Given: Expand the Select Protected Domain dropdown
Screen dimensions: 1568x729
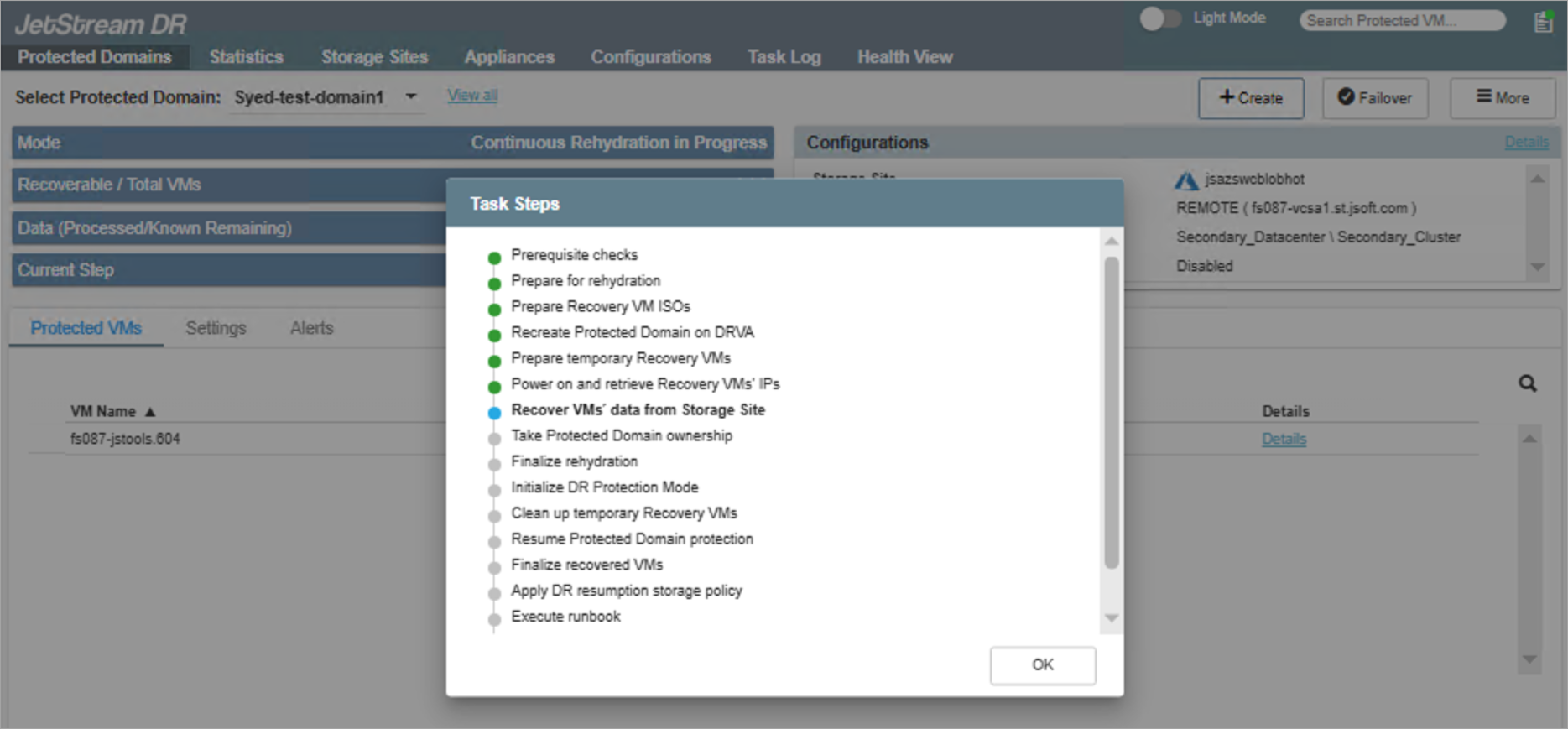Looking at the screenshot, I should 410,96.
